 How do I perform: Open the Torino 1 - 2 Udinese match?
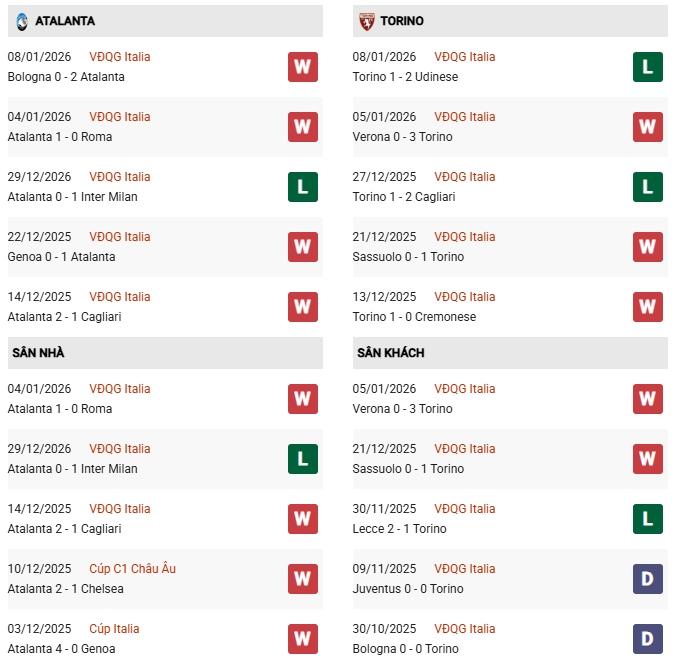click(x=405, y=77)
